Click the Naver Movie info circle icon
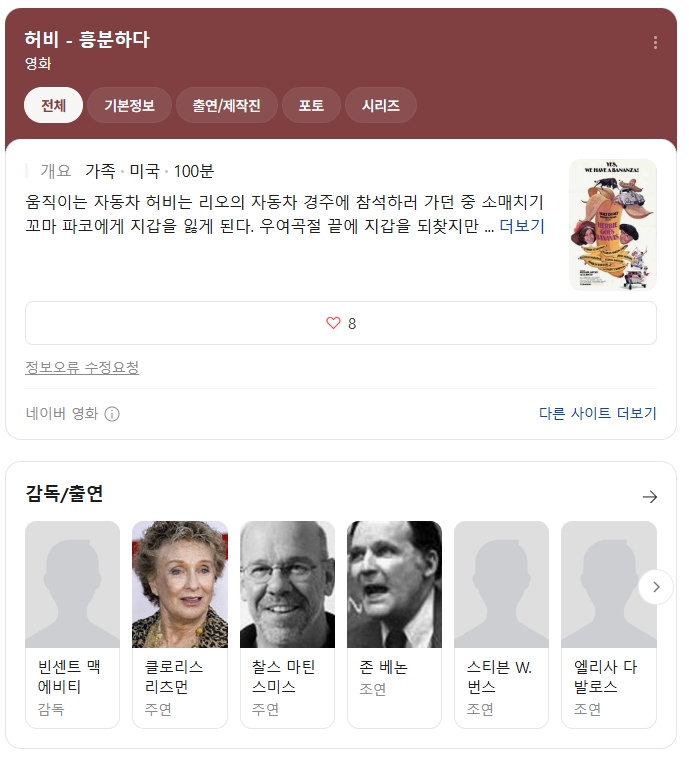Viewport: 689px width, 773px height. click(112, 414)
